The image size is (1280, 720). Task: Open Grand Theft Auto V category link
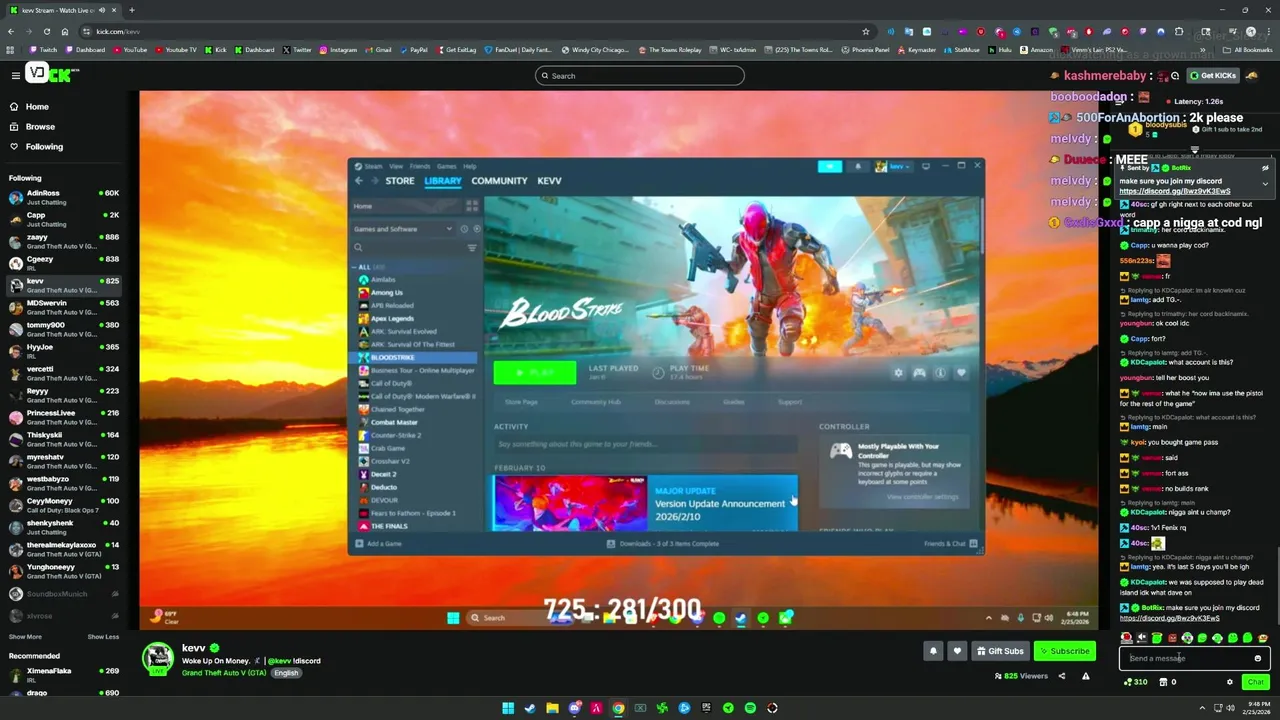tap(224, 673)
